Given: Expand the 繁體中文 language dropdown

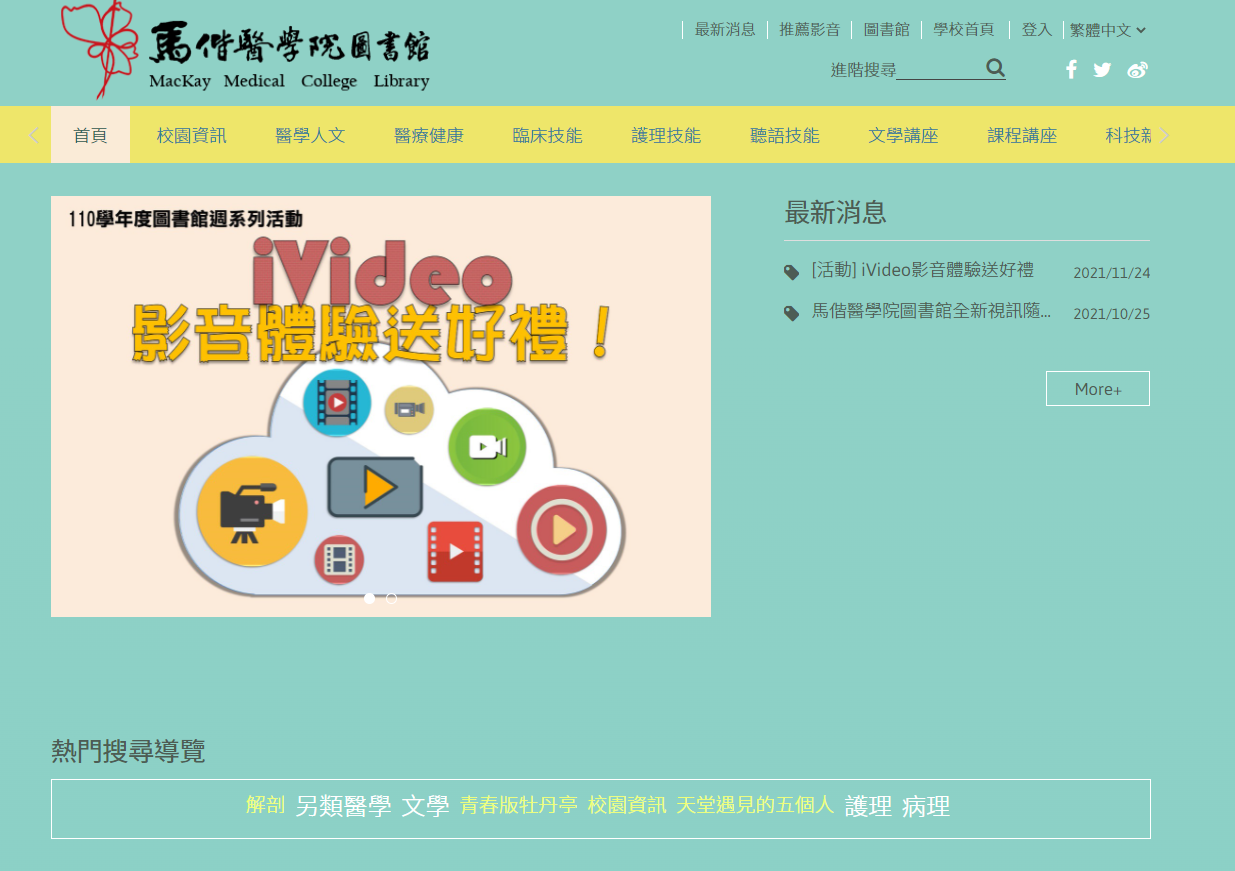Looking at the screenshot, I should tap(1107, 30).
